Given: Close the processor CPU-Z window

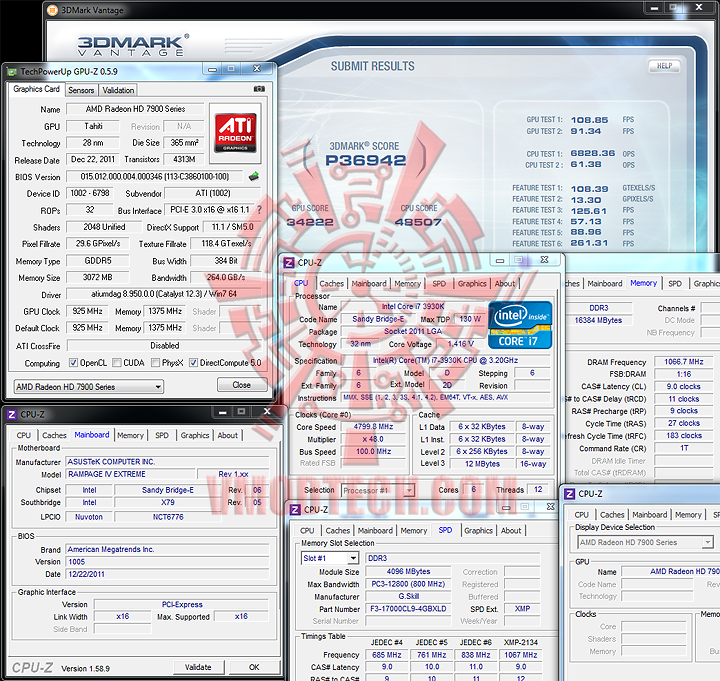Looking at the screenshot, I should point(545,260).
